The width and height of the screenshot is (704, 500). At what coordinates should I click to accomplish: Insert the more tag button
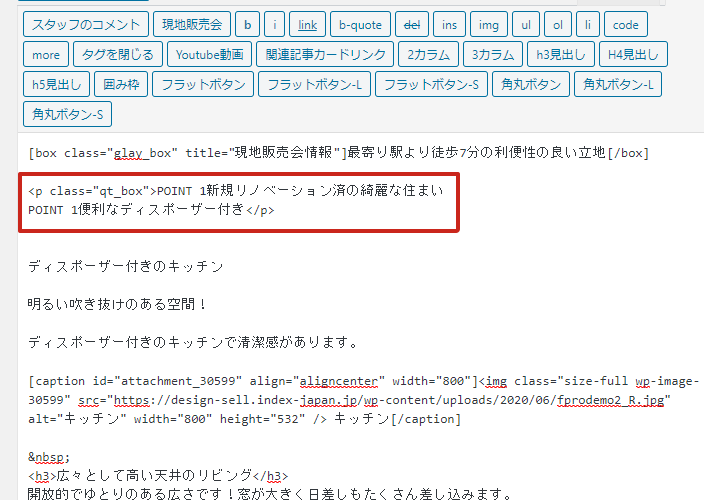coord(46,54)
